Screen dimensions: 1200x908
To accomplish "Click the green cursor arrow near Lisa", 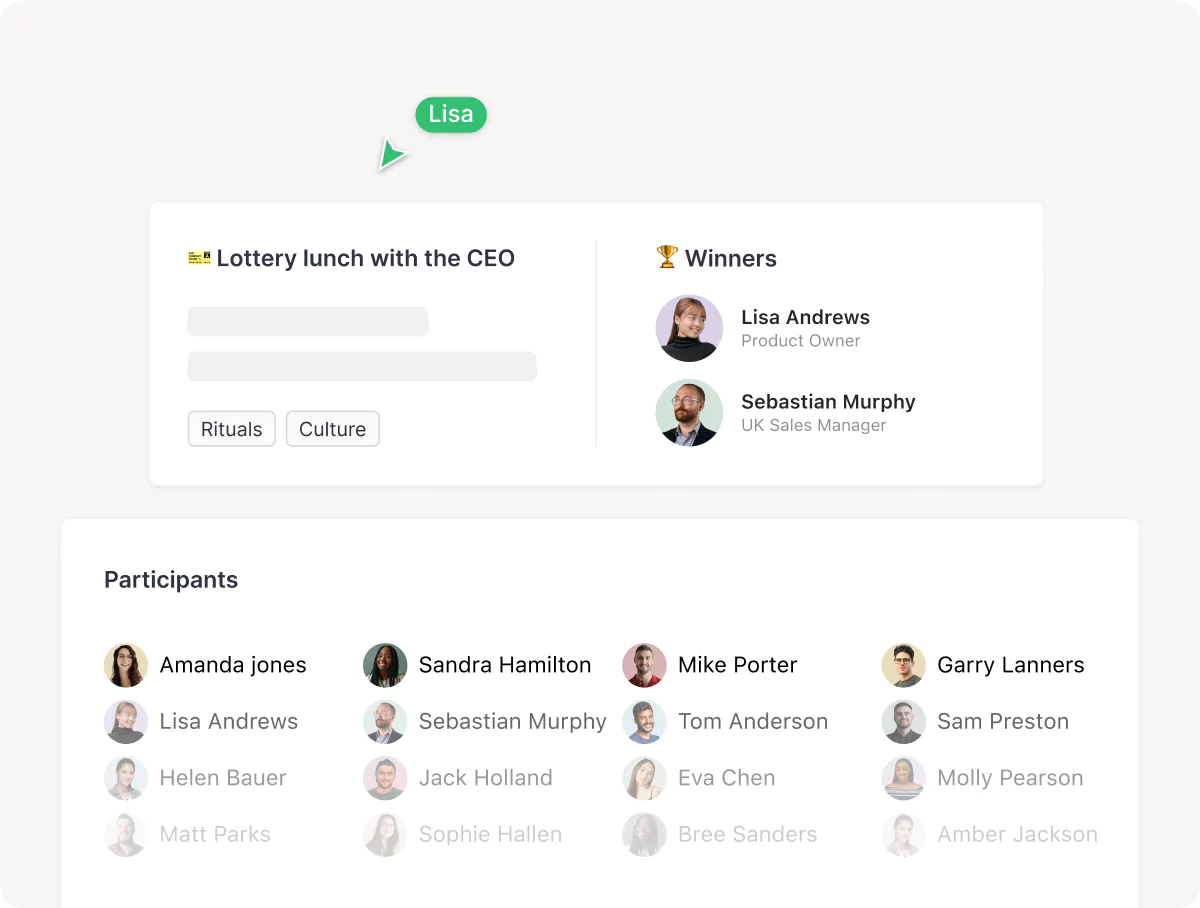I will tap(392, 155).
